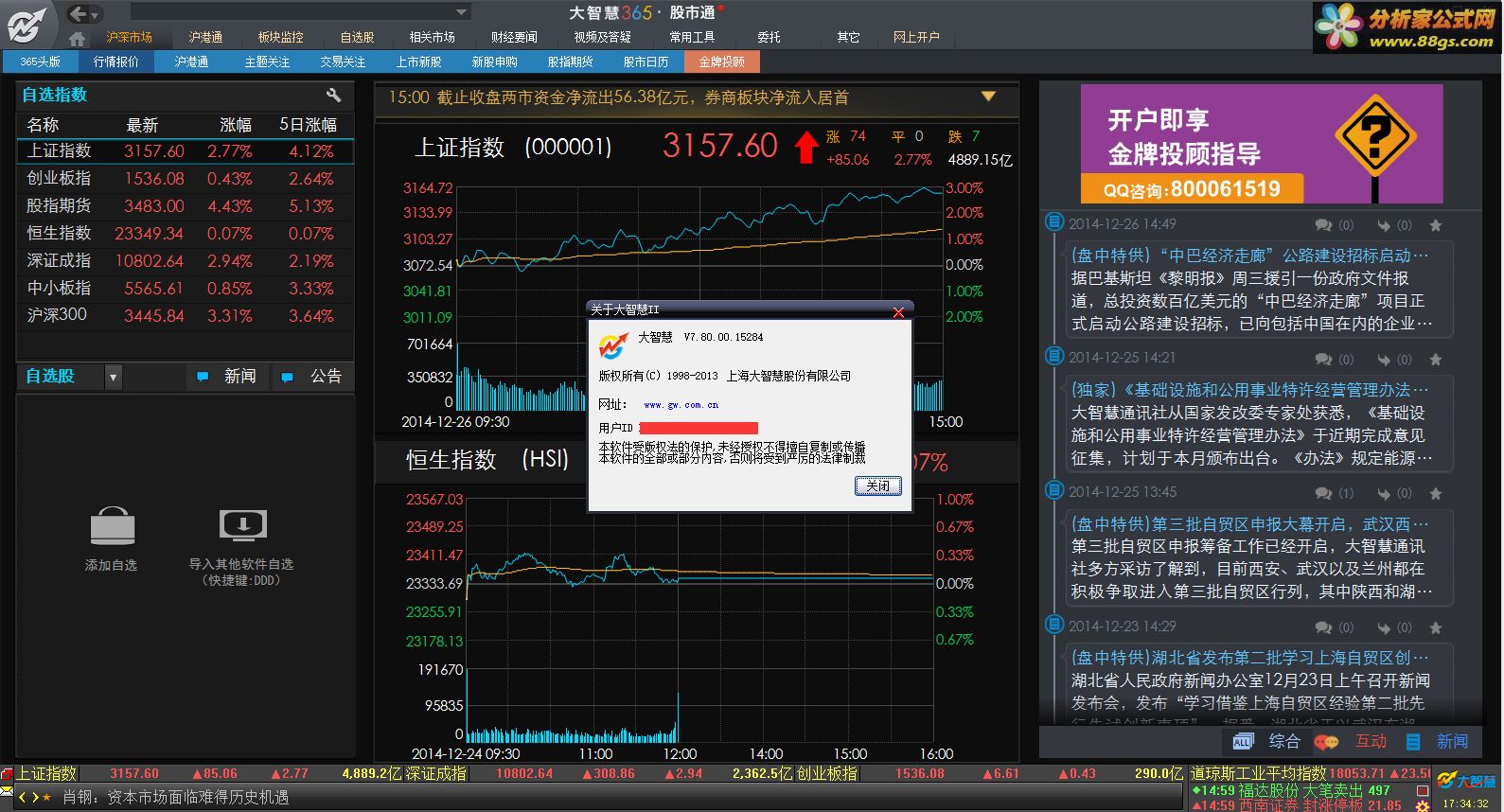Screen dimensions: 1504x812
Task: Click the 大智慧 logo in status bar
Action: tap(1466, 780)
